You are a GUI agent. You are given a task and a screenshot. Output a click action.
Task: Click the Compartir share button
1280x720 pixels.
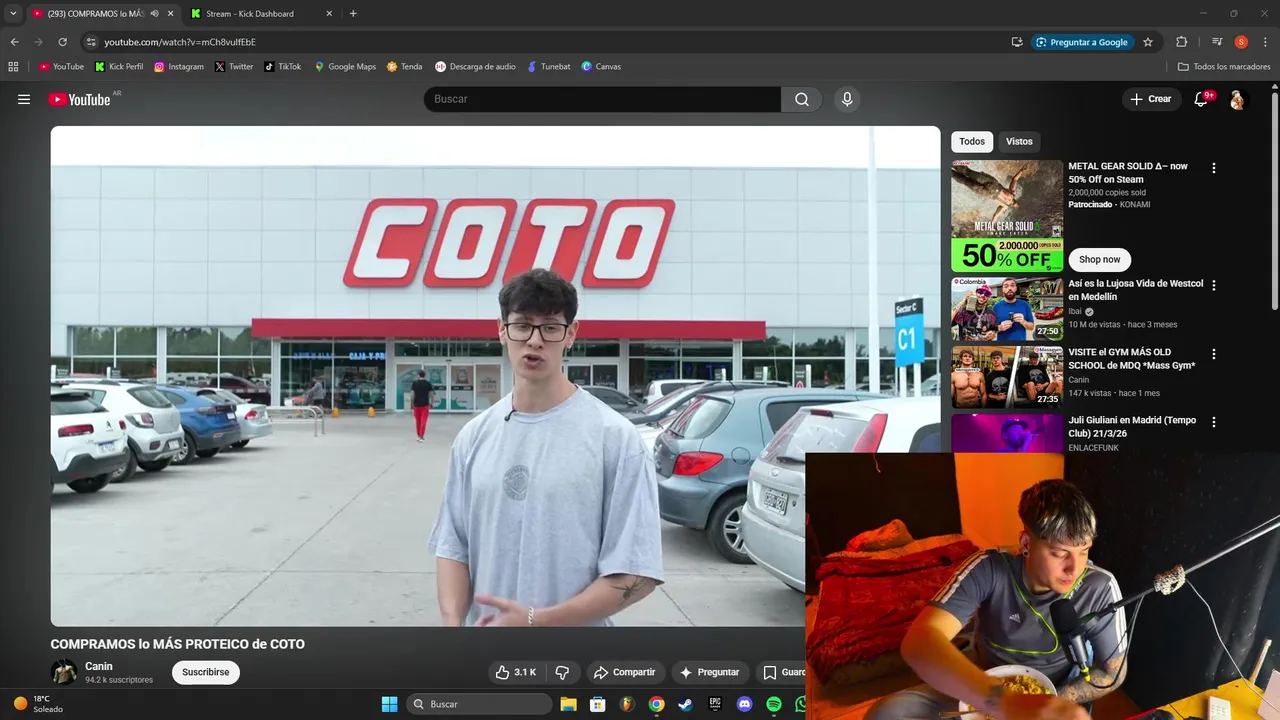tap(624, 672)
